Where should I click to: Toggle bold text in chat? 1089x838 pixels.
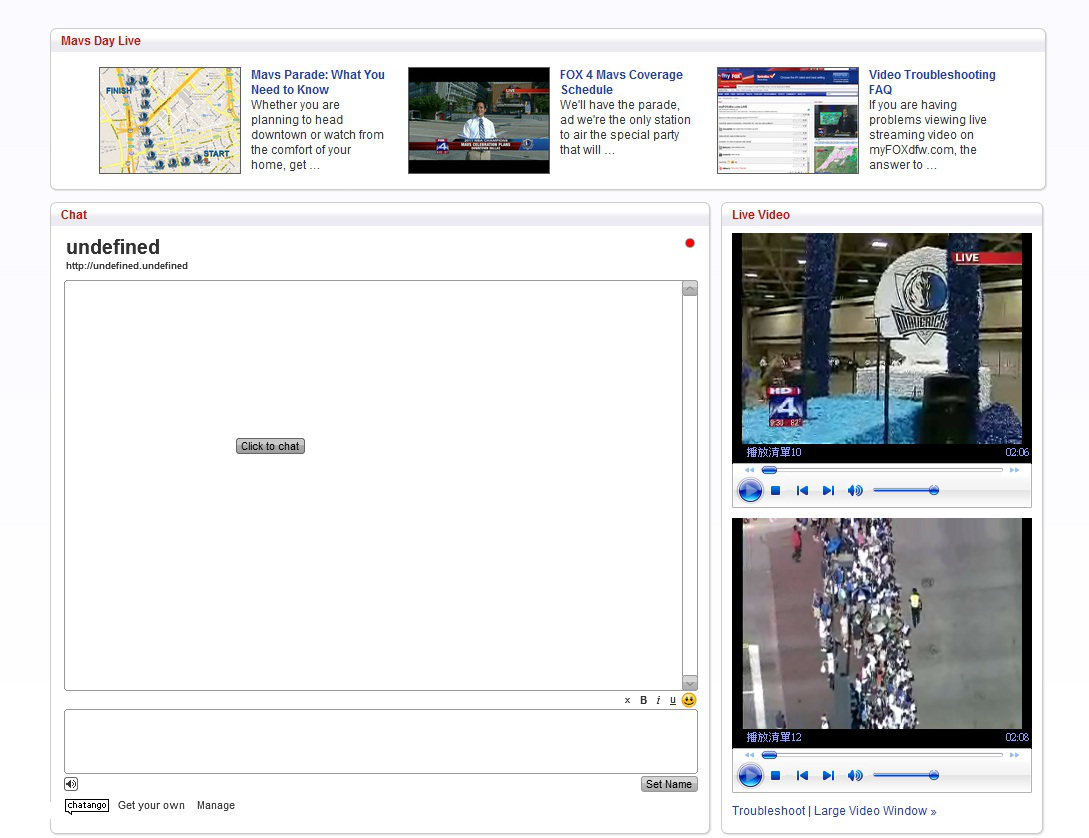tap(643, 700)
